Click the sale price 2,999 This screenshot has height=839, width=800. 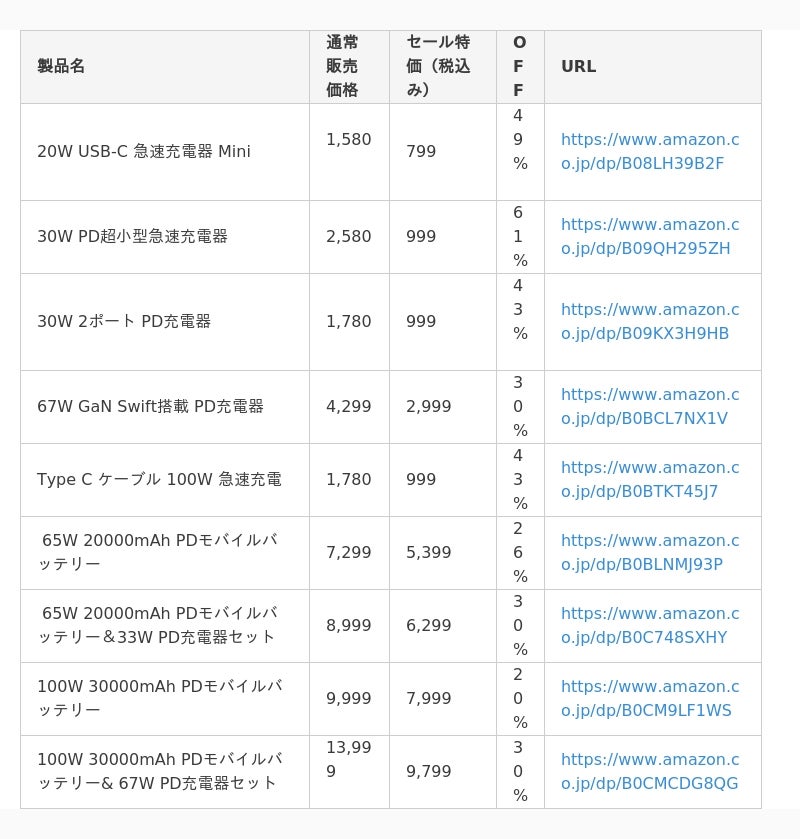(x=429, y=407)
